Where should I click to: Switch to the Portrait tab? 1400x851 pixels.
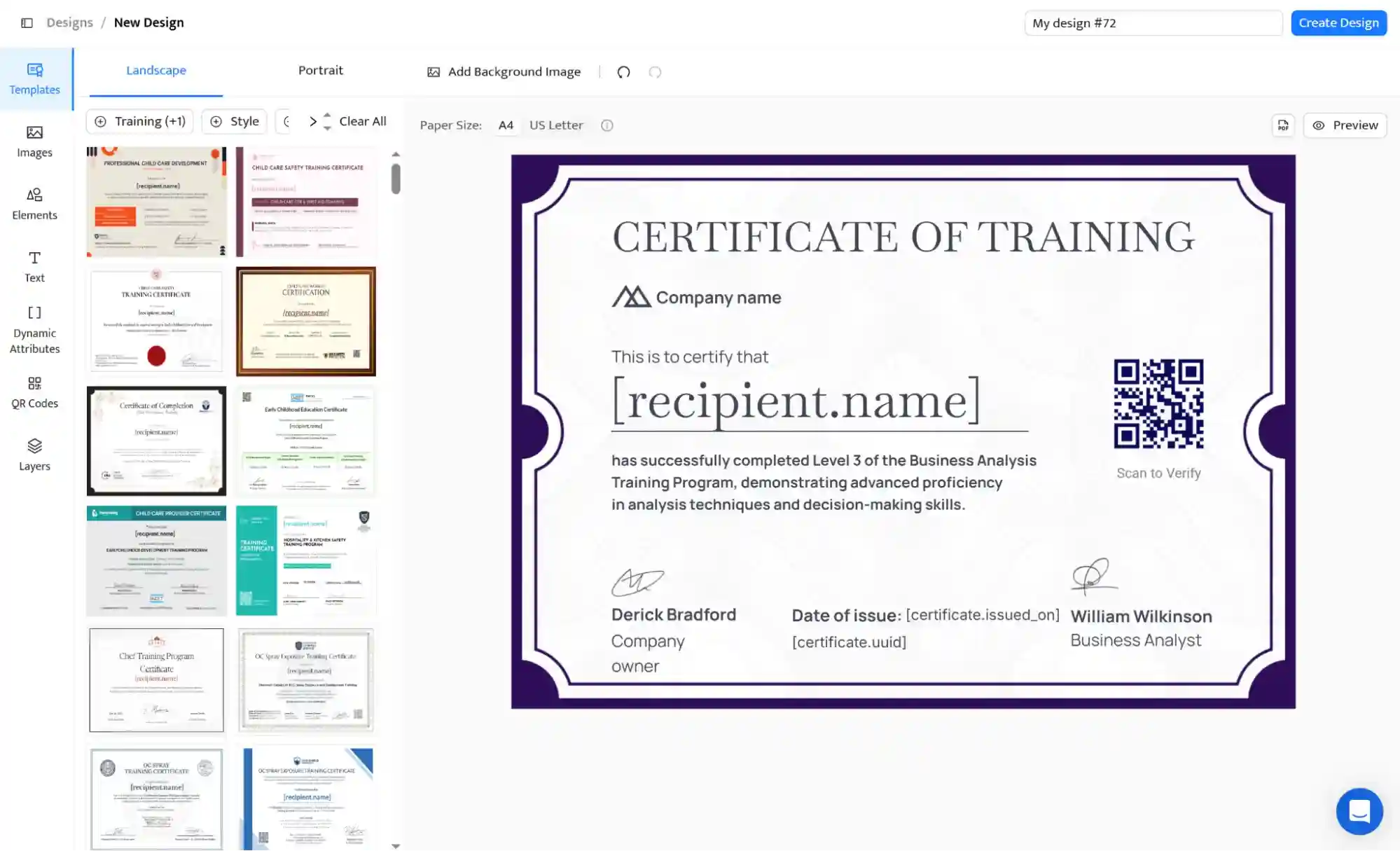[x=321, y=70]
